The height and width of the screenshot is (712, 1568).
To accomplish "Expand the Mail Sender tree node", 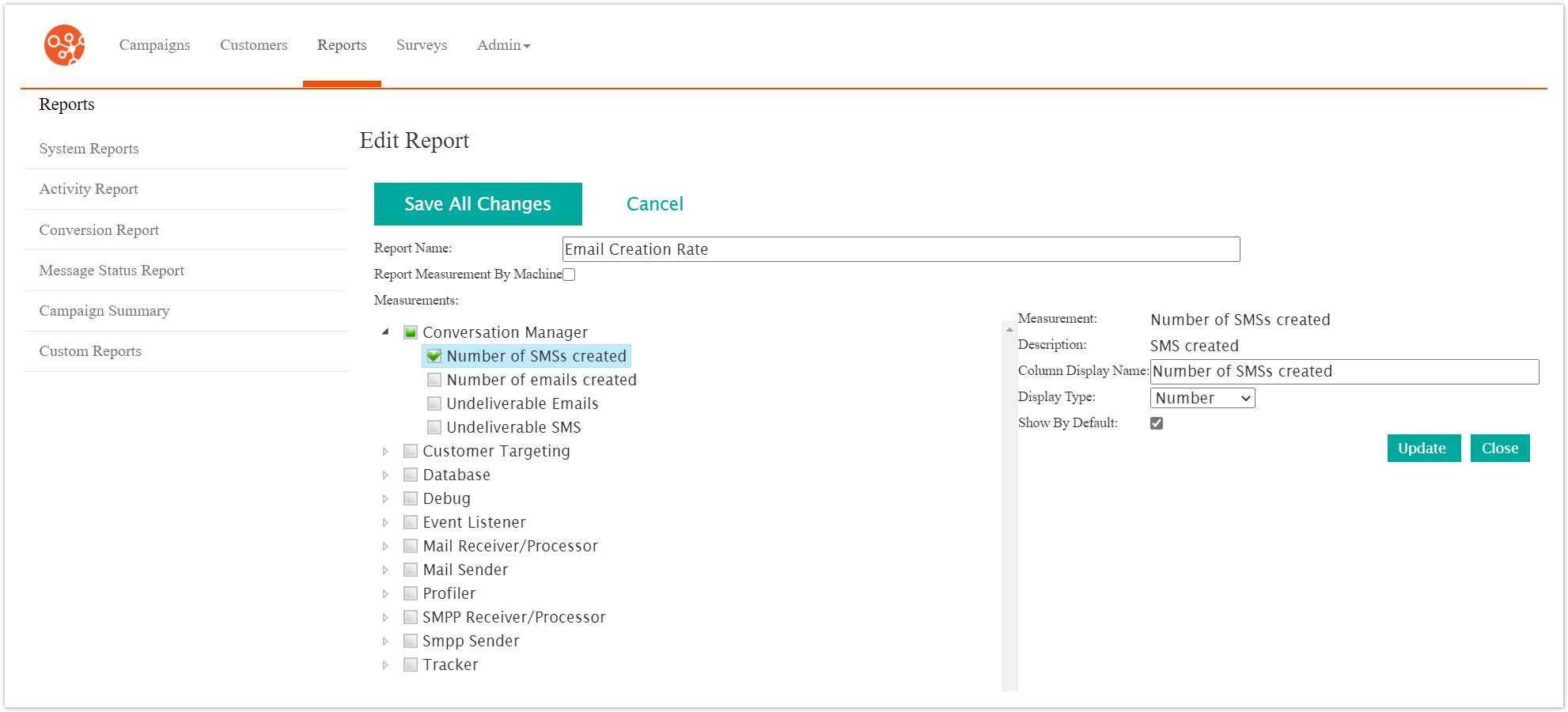I will click(x=385, y=569).
